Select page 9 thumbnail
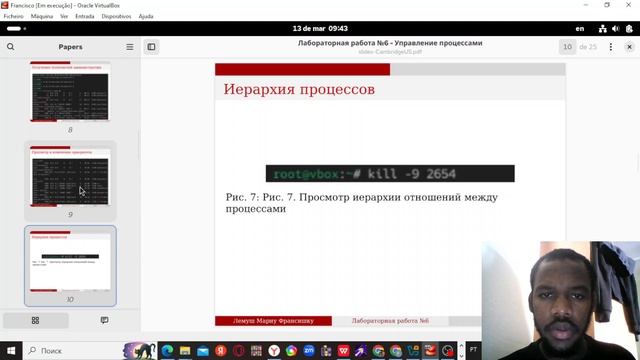Viewport: 640px width, 360px height. point(70,176)
